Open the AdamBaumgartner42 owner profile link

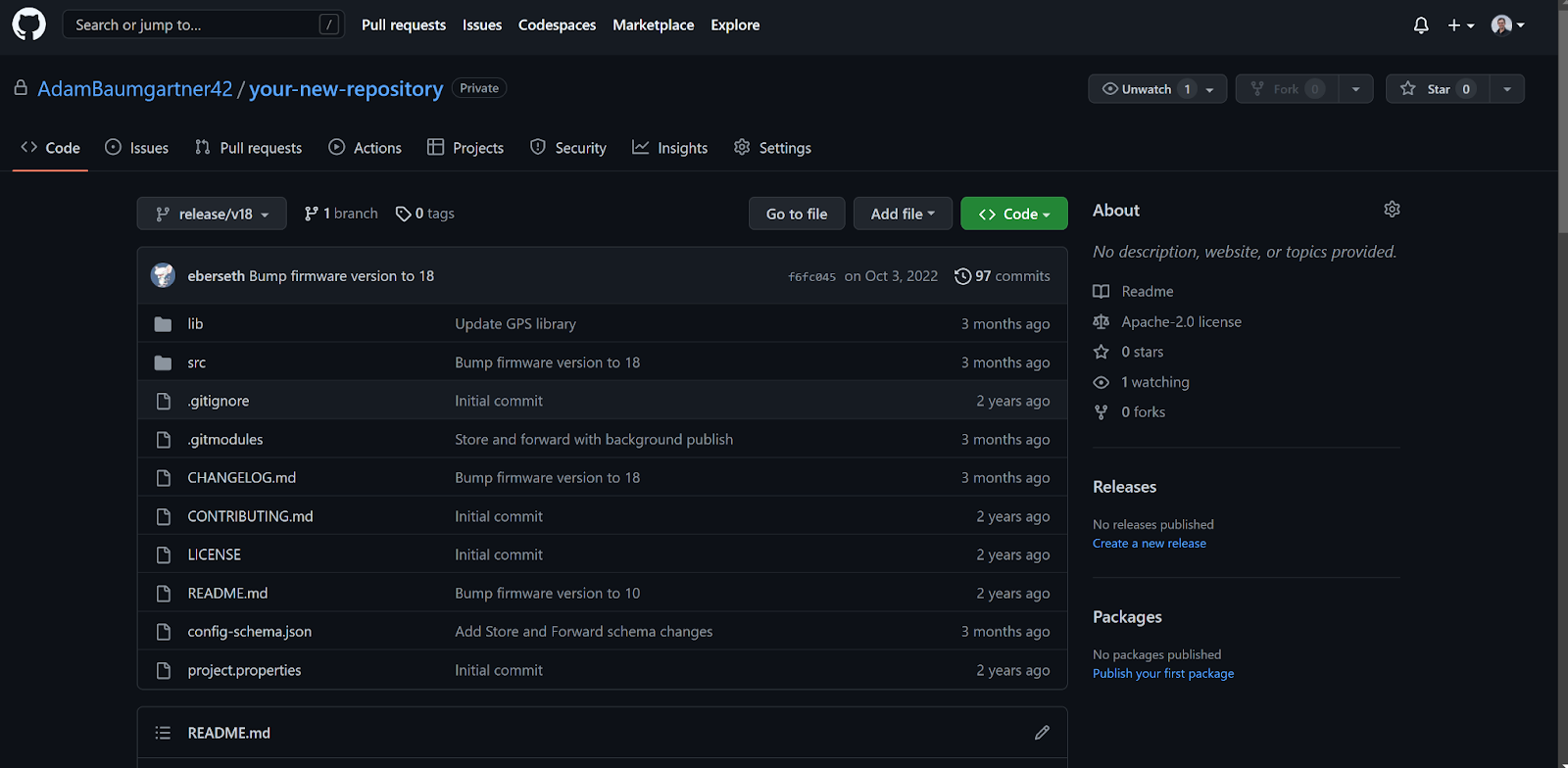tap(135, 89)
